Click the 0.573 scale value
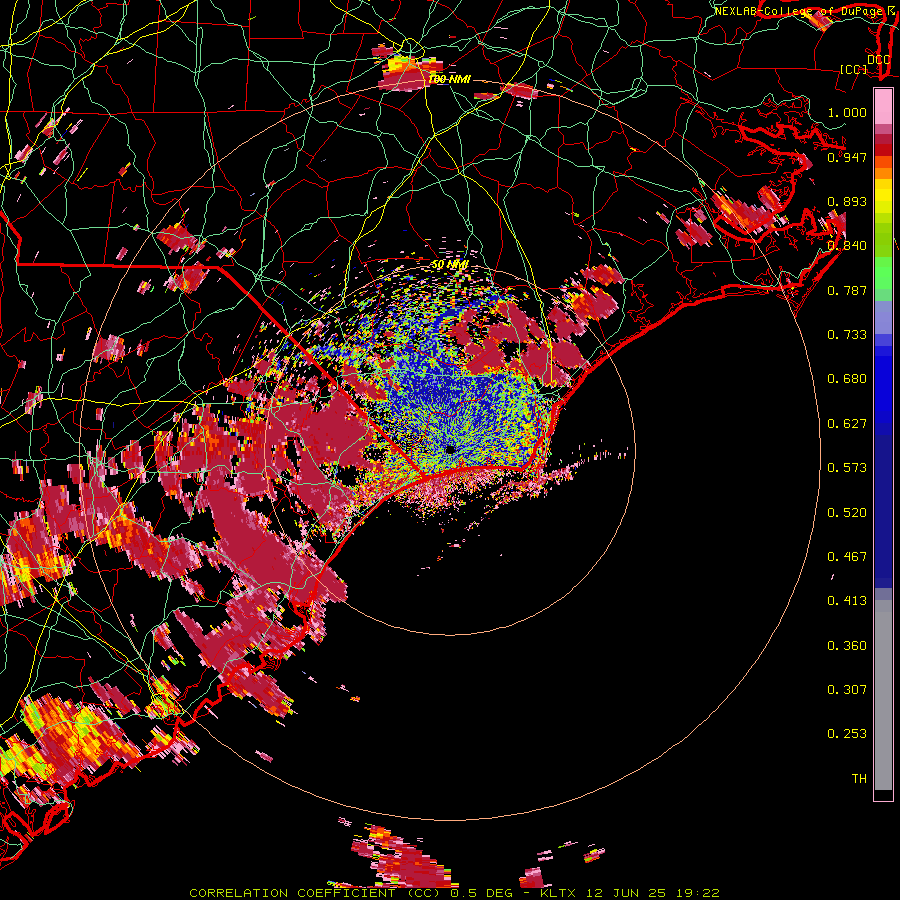Image resolution: width=900 pixels, height=900 pixels. point(847,468)
